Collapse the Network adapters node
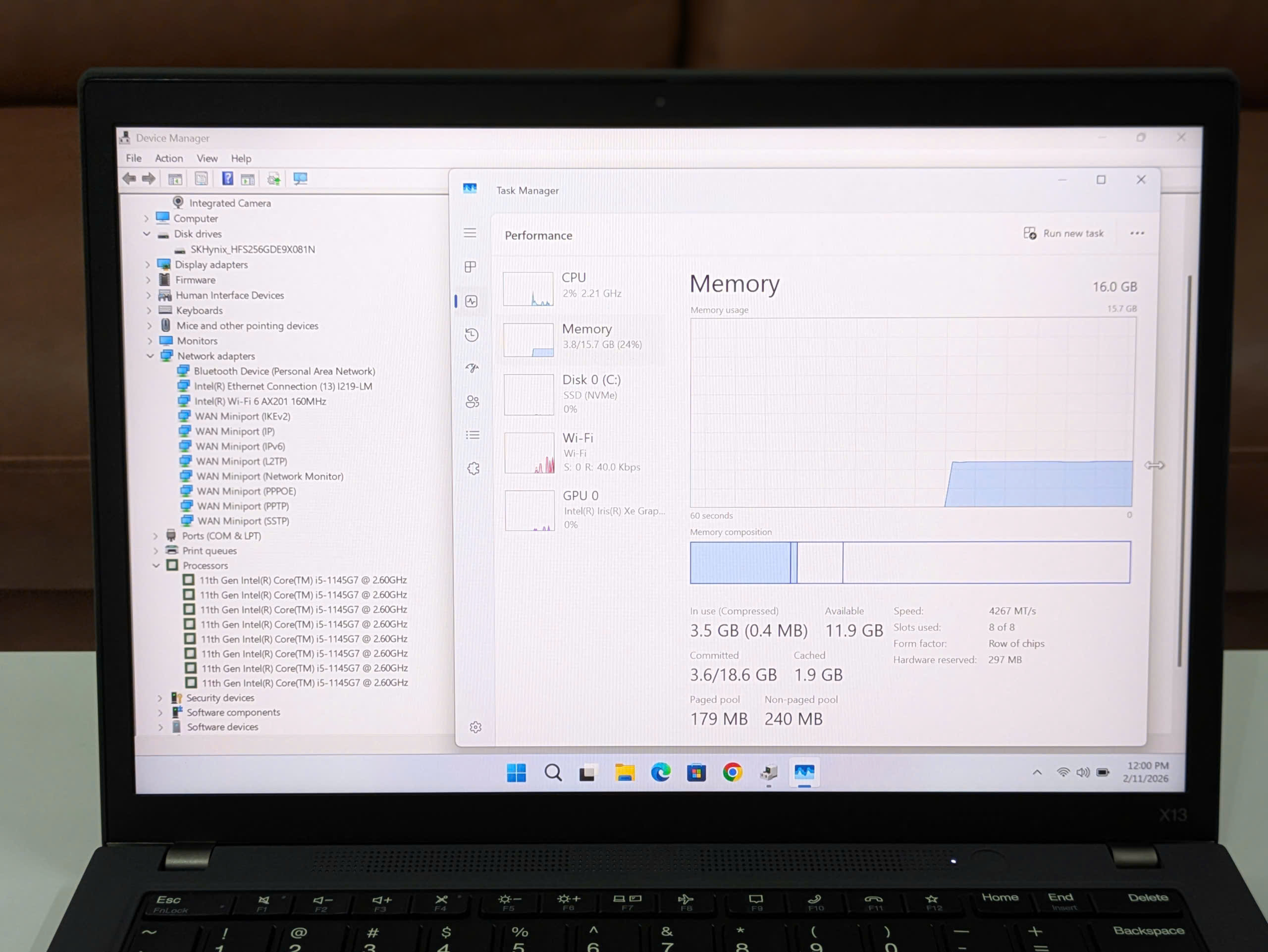 150,356
